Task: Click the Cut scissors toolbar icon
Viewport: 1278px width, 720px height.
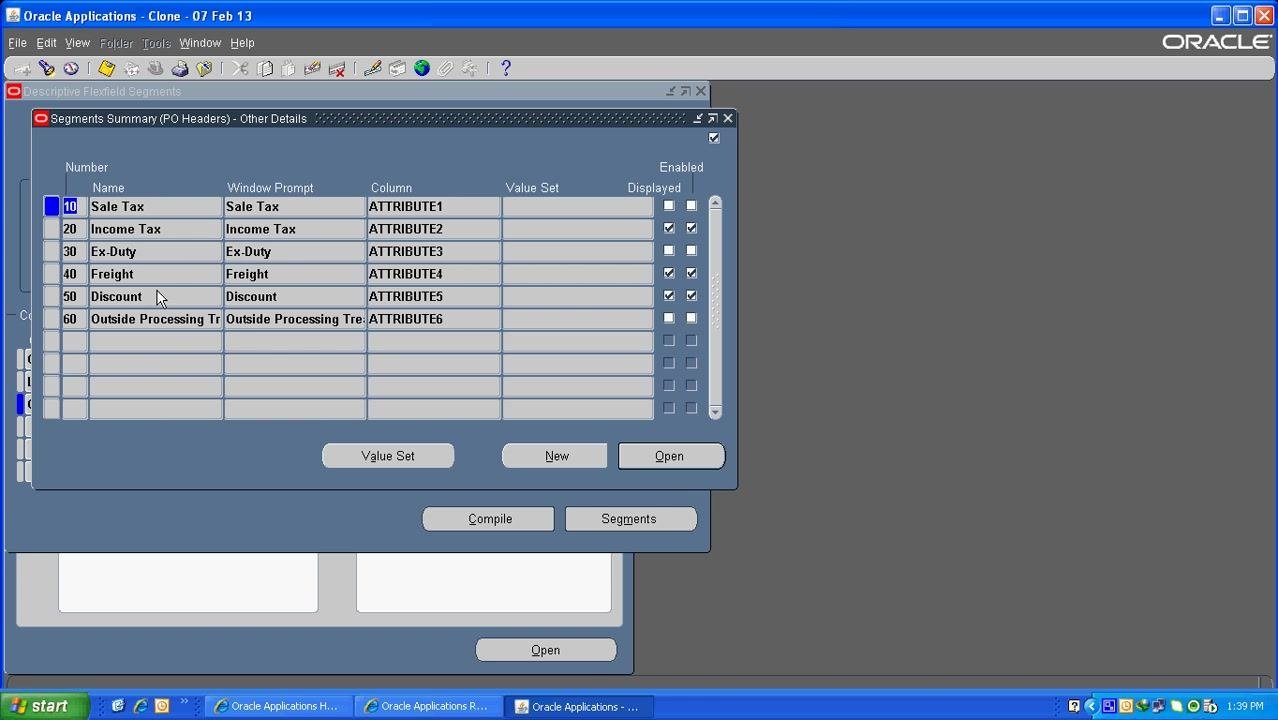Action: pos(240,69)
